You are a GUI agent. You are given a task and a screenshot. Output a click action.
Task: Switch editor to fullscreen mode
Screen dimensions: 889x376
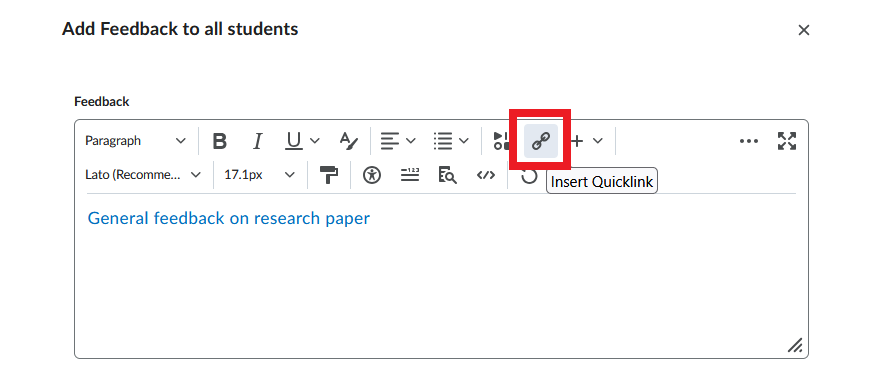pos(787,141)
